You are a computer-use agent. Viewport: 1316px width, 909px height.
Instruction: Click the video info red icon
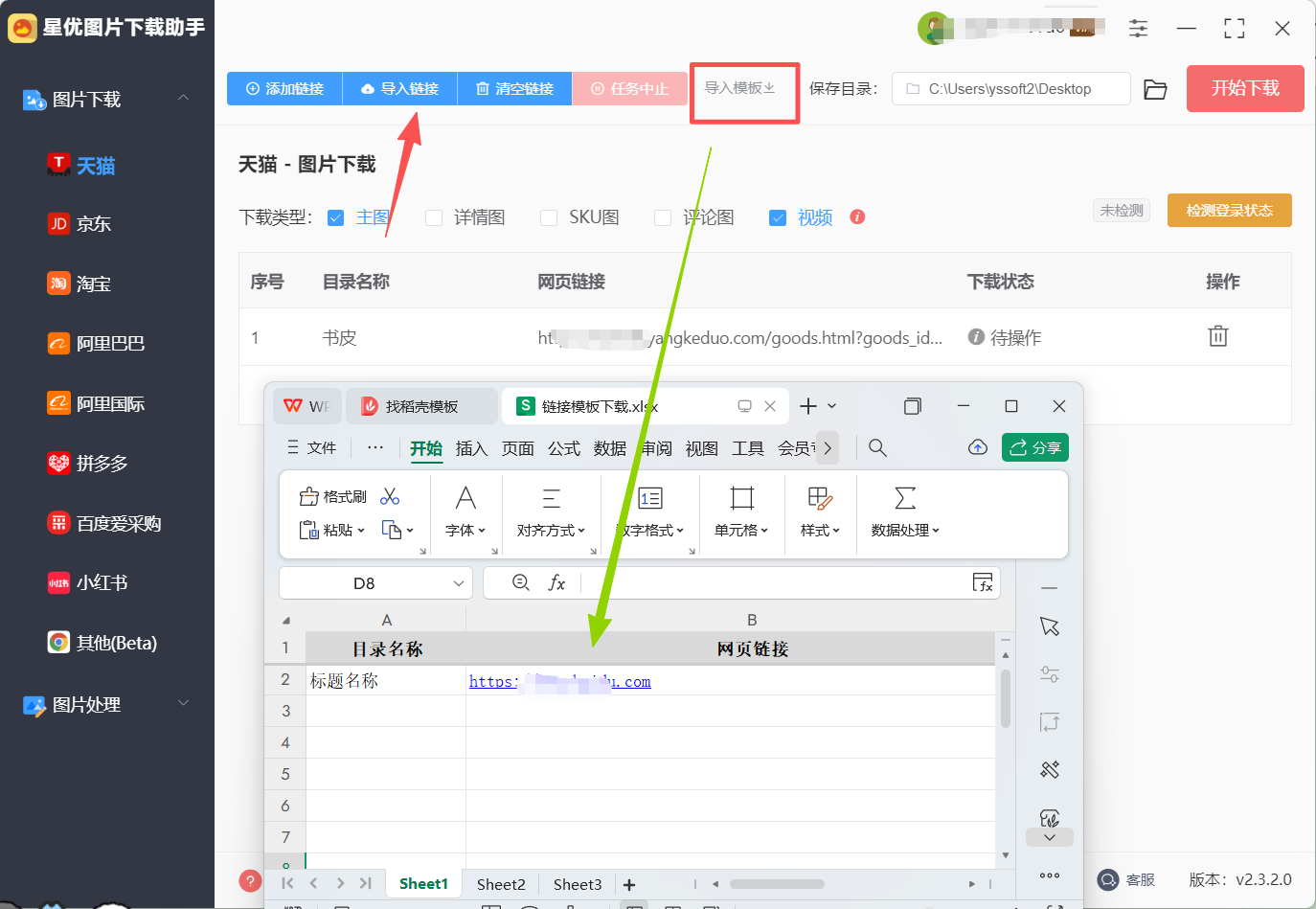click(857, 216)
